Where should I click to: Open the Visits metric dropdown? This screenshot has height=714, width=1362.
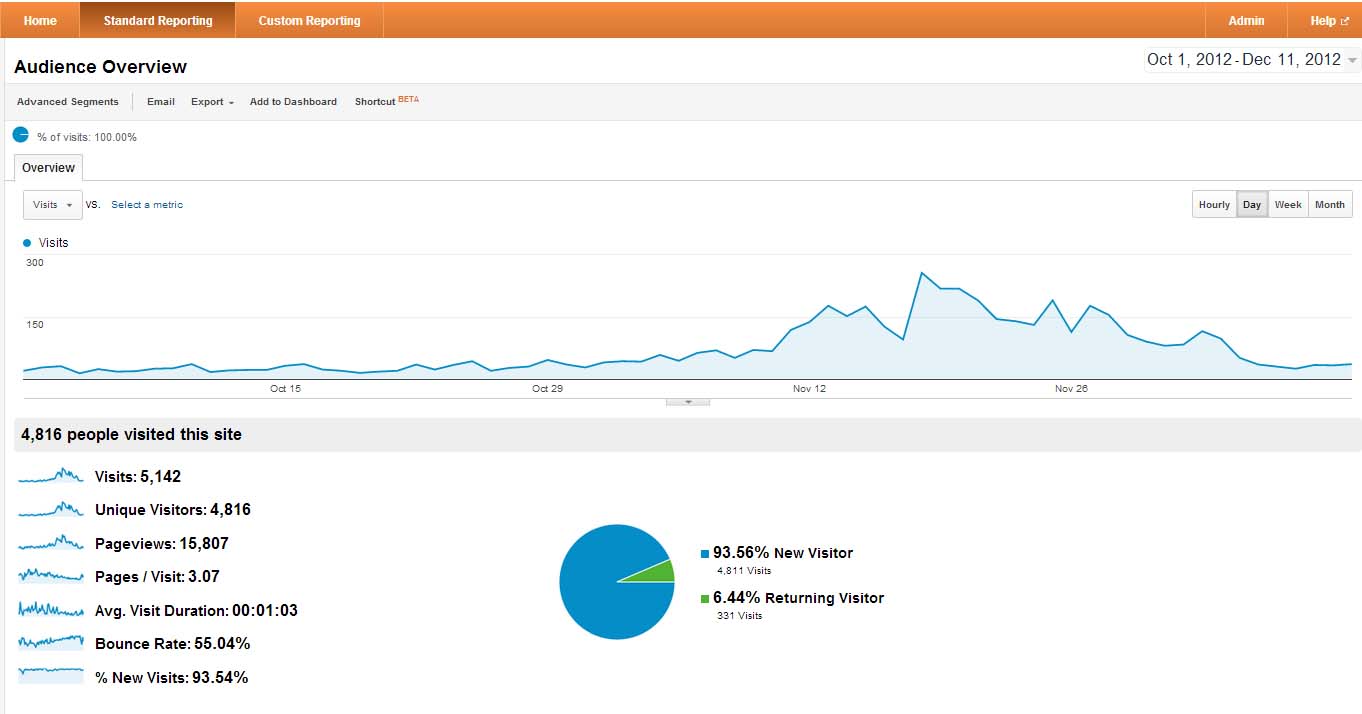pos(53,205)
